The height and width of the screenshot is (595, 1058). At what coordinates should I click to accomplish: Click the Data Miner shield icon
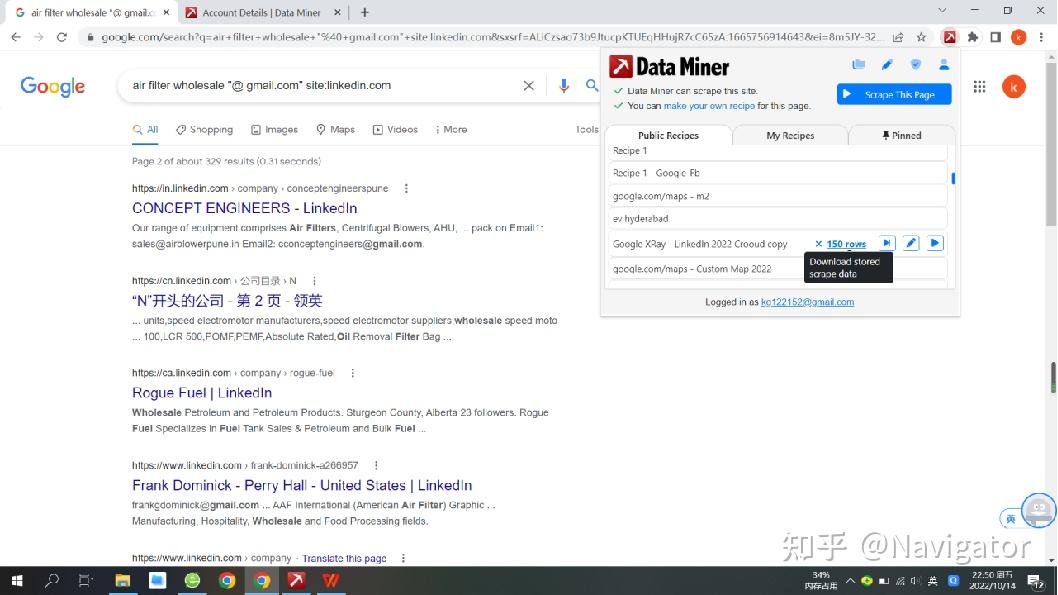tap(916, 65)
